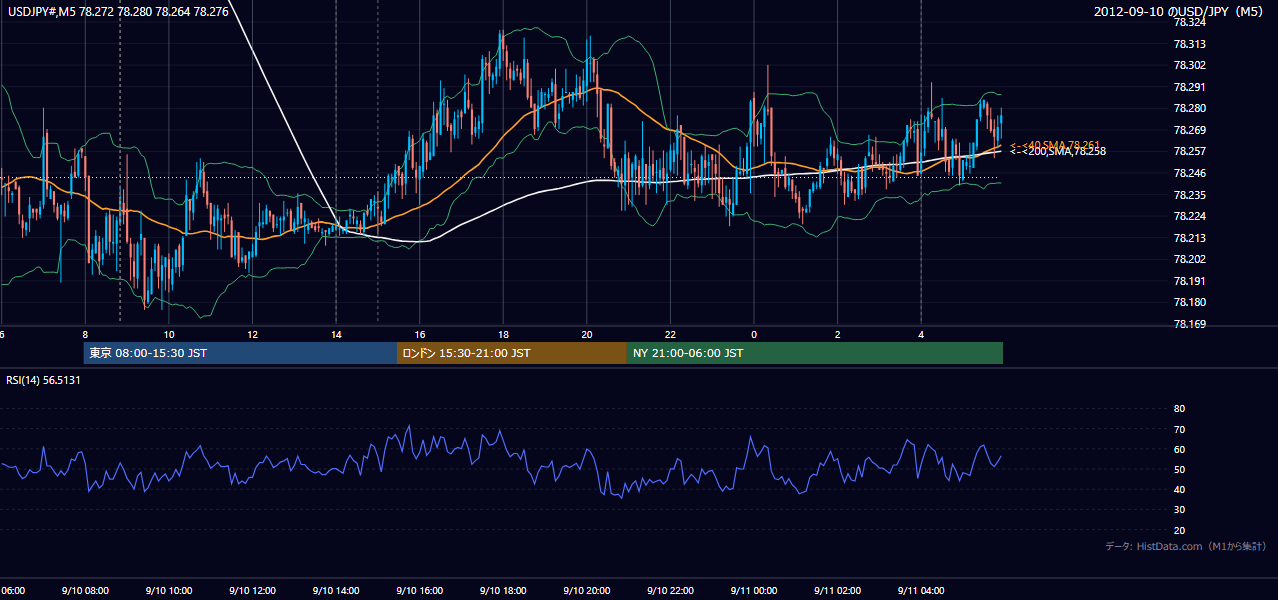Viewport: 1278px width, 600px height.
Task: Click price axis label 78.235
Action: point(1189,195)
